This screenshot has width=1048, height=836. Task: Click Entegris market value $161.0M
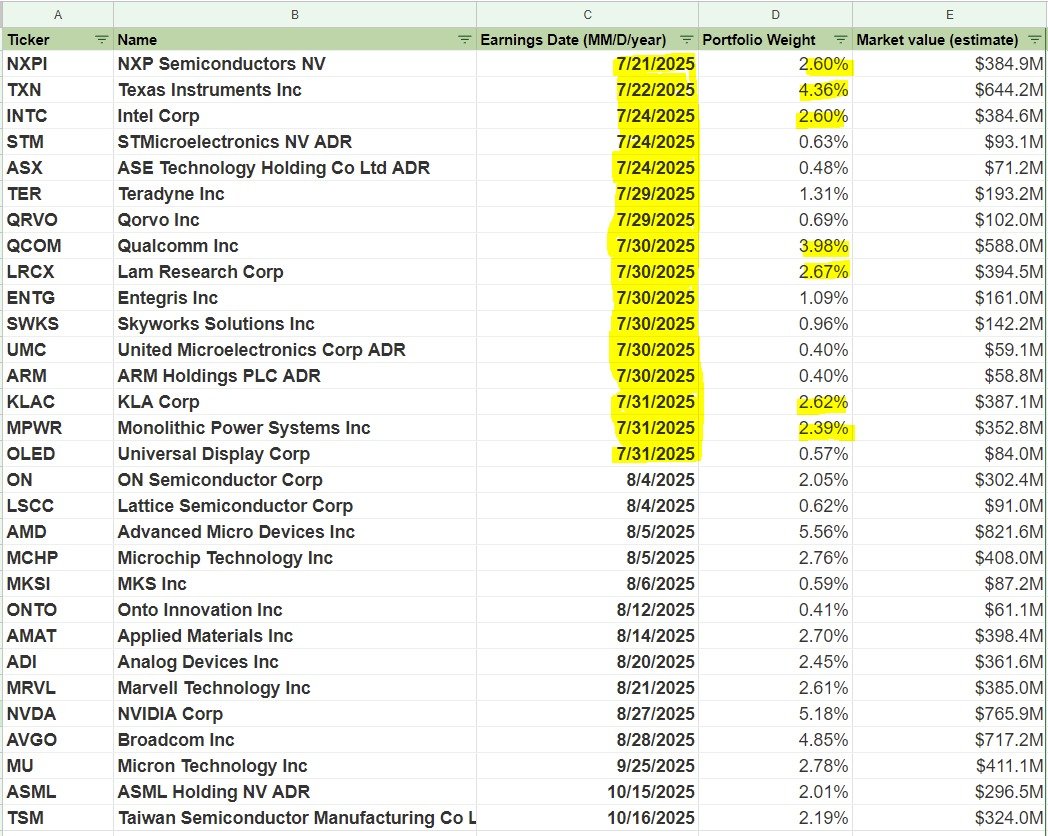point(949,299)
